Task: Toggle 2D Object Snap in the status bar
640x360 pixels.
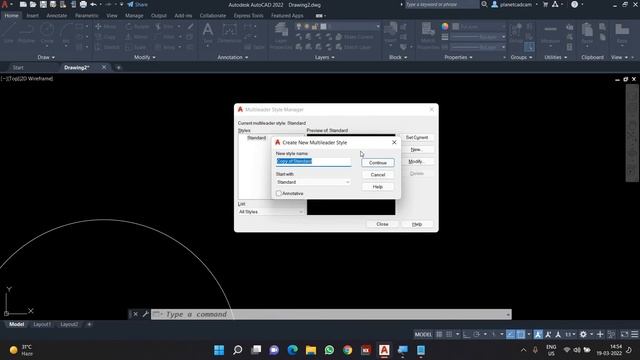Action: pyautogui.click(x=521, y=334)
